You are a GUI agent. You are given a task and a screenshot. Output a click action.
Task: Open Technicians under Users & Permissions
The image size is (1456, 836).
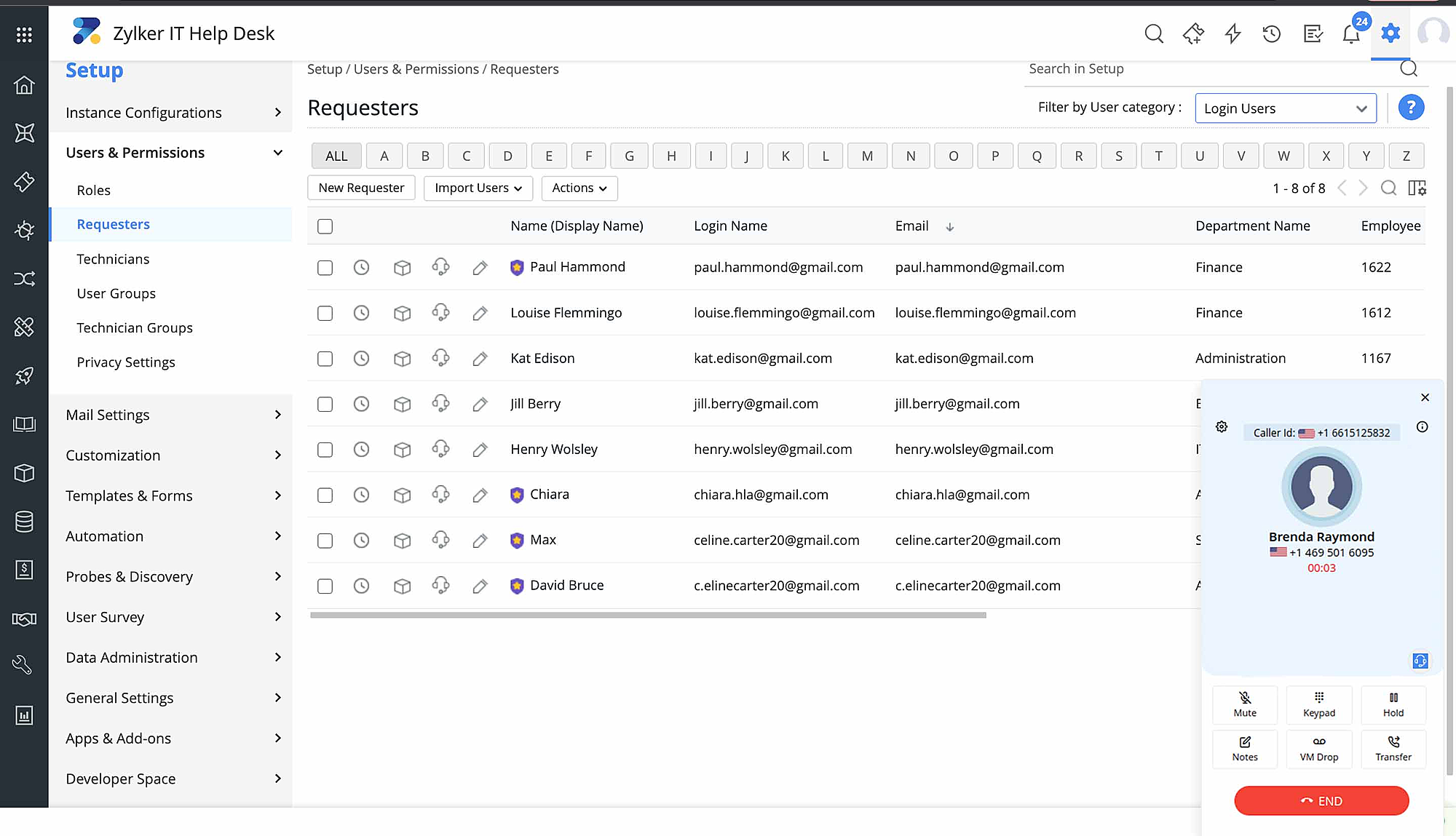click(113, 259)
